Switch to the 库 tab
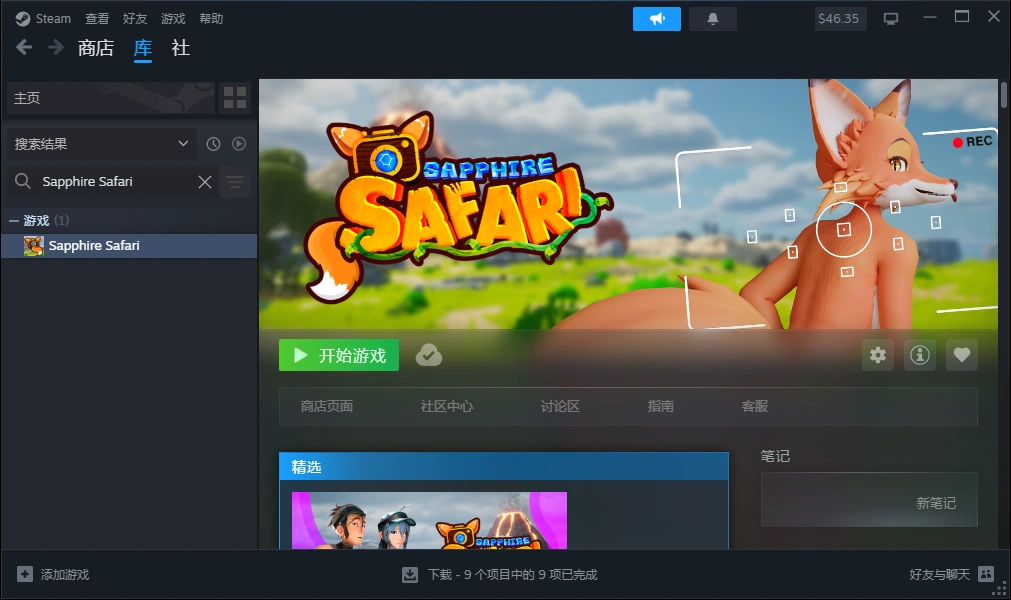 [x=142, y=48]
